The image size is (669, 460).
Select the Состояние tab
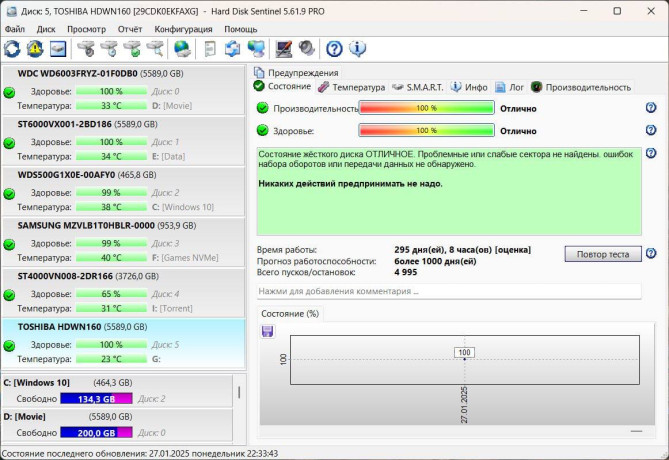tap(282, 86)
